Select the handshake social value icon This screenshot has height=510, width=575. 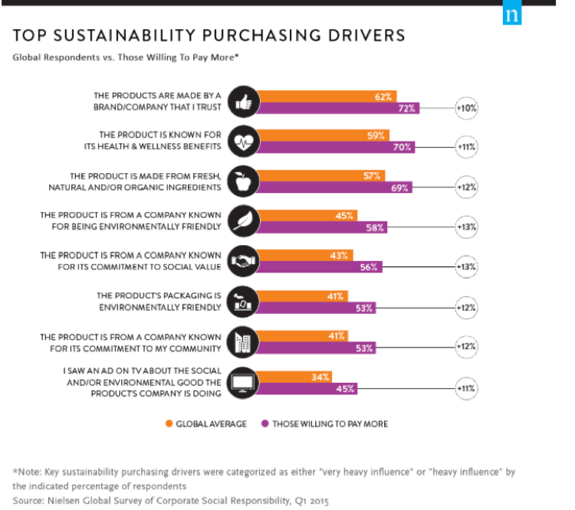click(243, 261)
